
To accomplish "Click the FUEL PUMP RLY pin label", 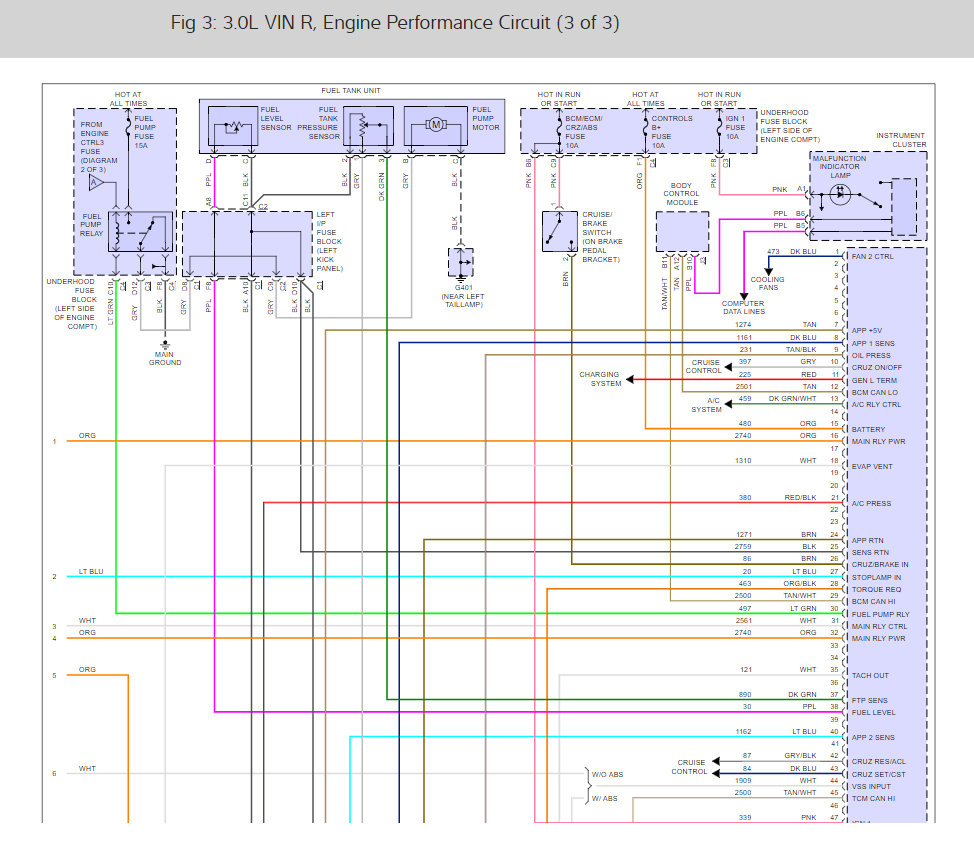I will 880,614.
